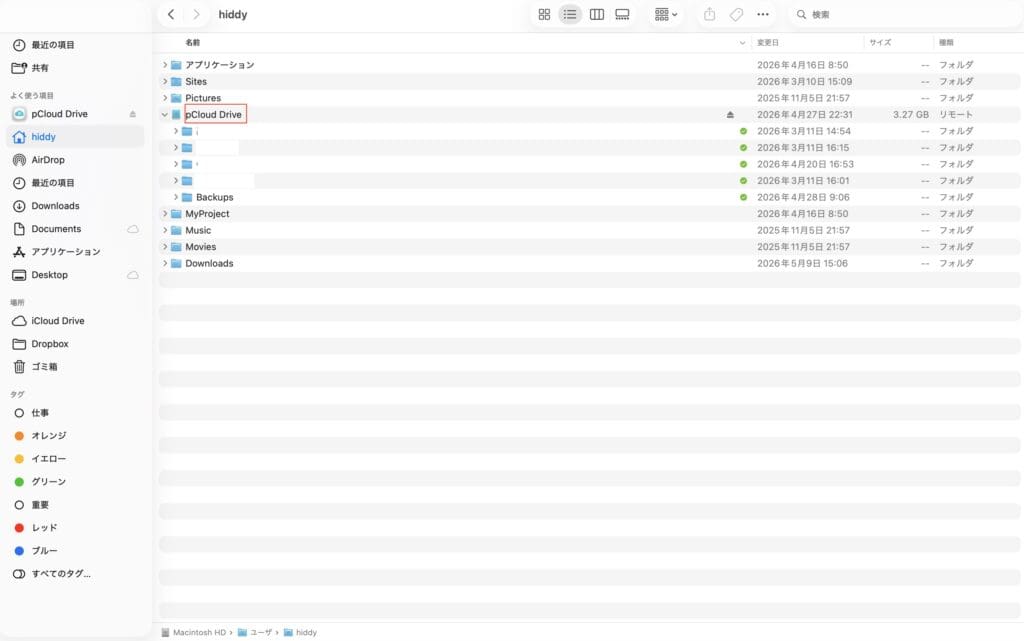Image resolution: width=1024 pixels, height=641 pixels.
Task: Click the 3.27 GB size value
Action: (911, 115)
